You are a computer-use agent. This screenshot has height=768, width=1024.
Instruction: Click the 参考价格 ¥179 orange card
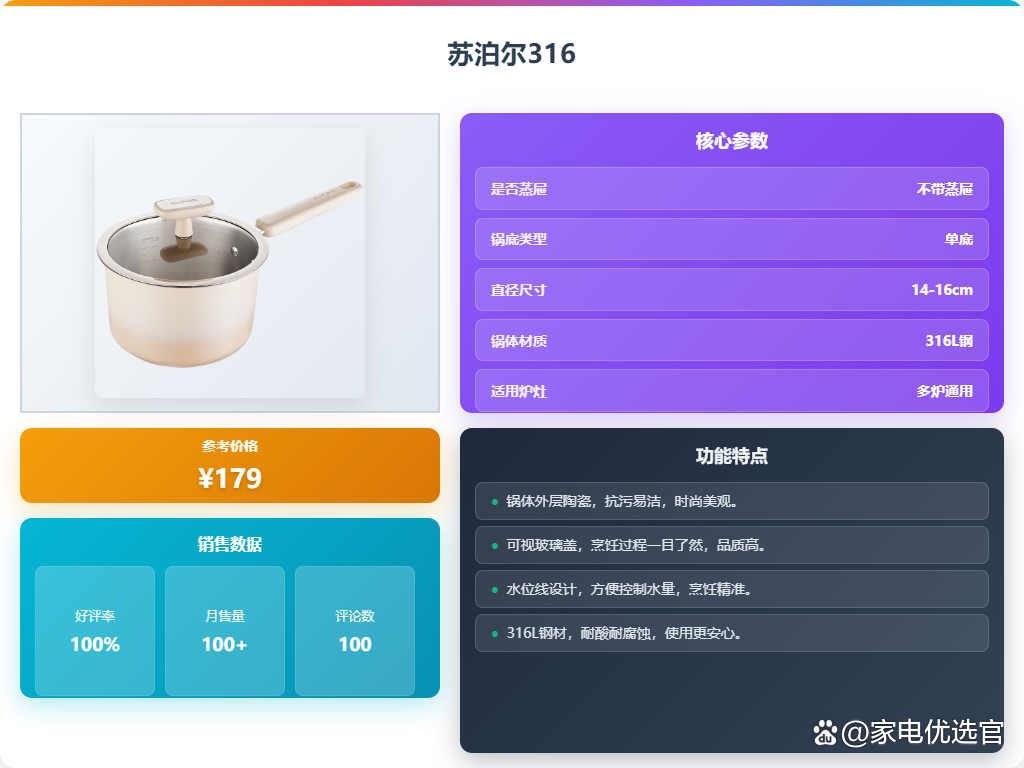[x=230, y=466]
